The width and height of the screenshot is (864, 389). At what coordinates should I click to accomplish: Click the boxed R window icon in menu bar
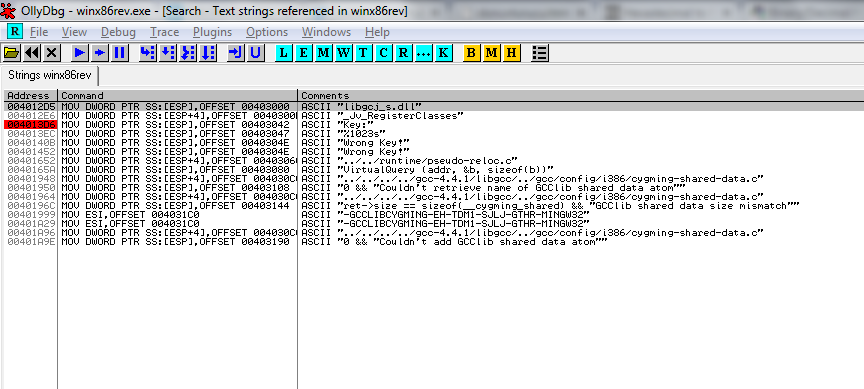[x=15, y=31]
